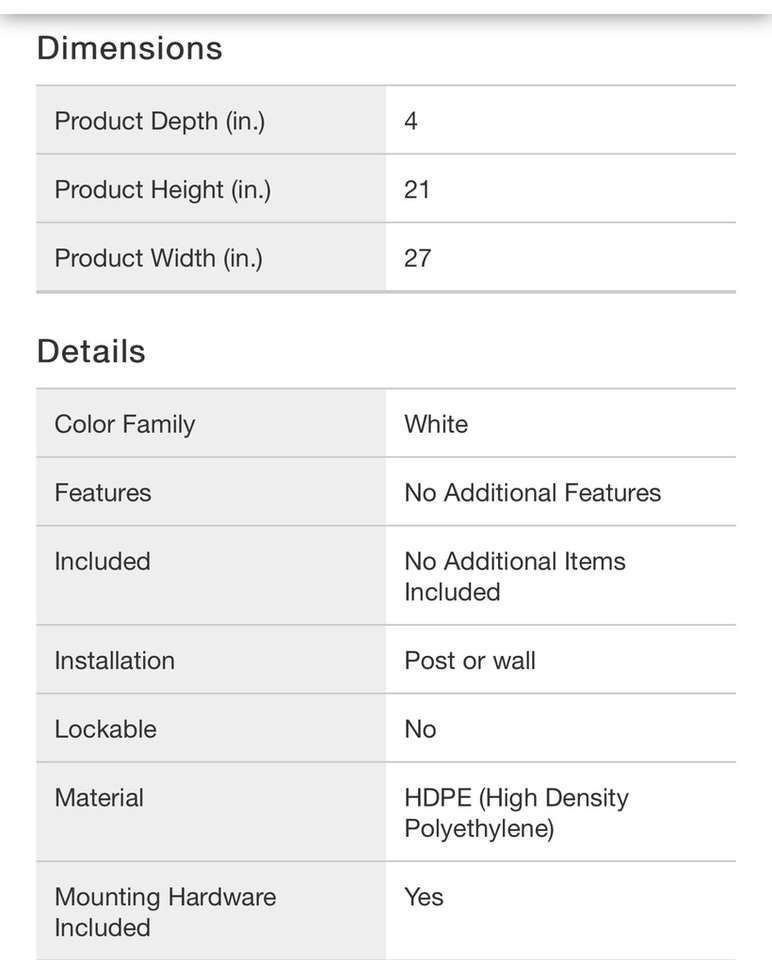Click the Product Width value 27
The image size is (772, 960).
[417, 258]
